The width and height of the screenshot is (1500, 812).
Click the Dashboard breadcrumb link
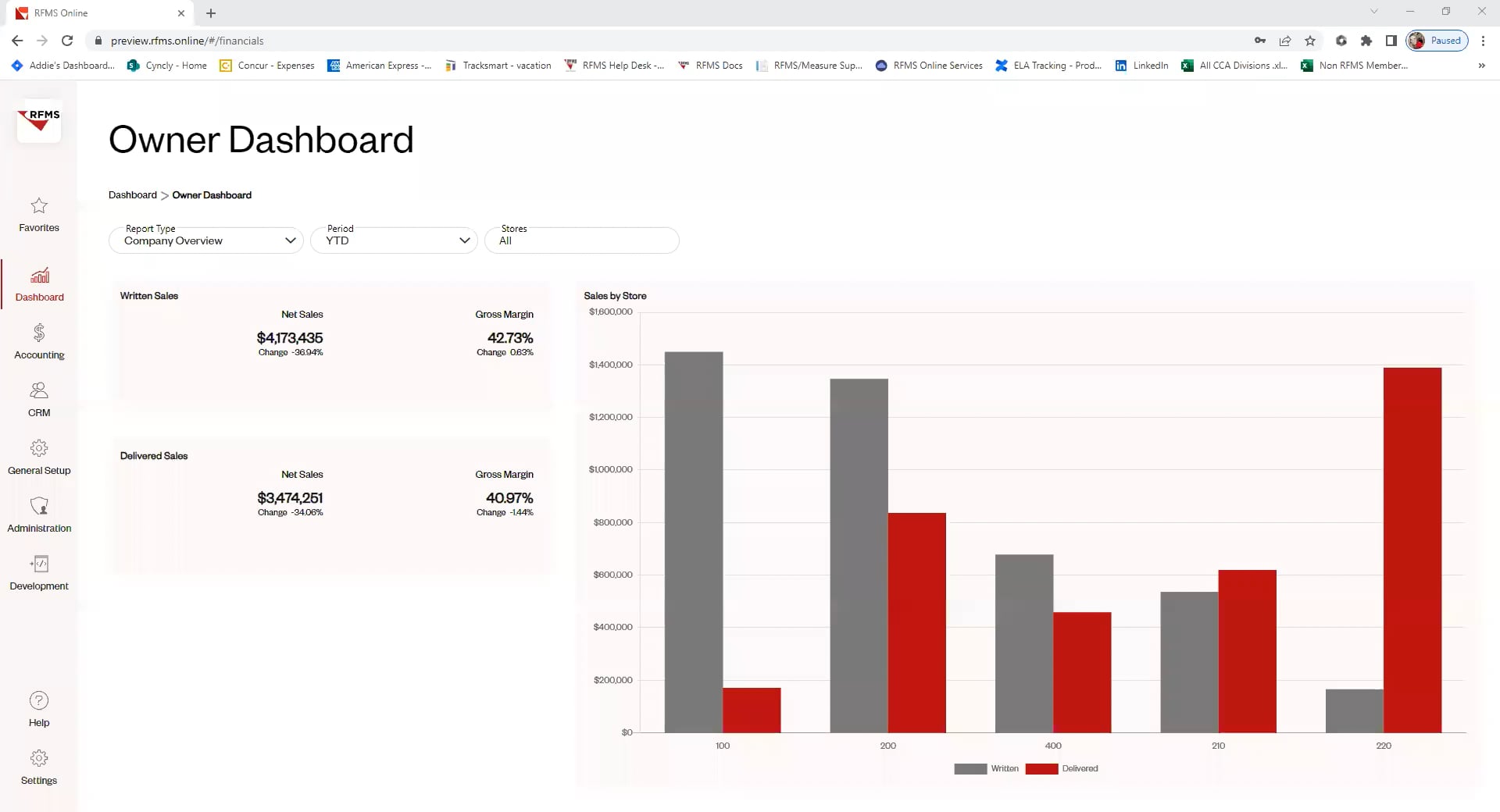(132, 195)
